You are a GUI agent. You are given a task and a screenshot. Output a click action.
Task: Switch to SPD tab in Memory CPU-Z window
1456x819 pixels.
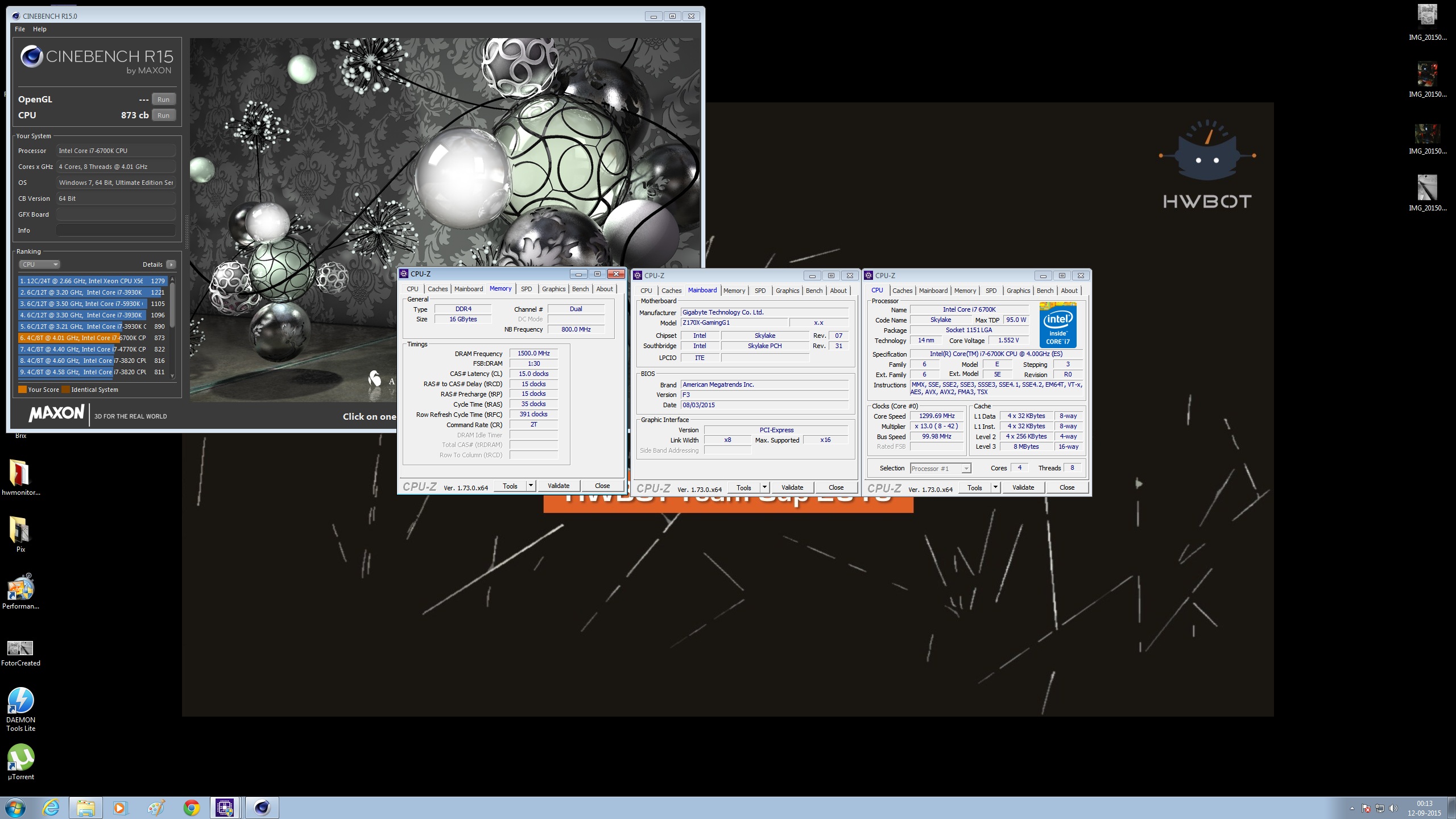[x=526, y=289]
